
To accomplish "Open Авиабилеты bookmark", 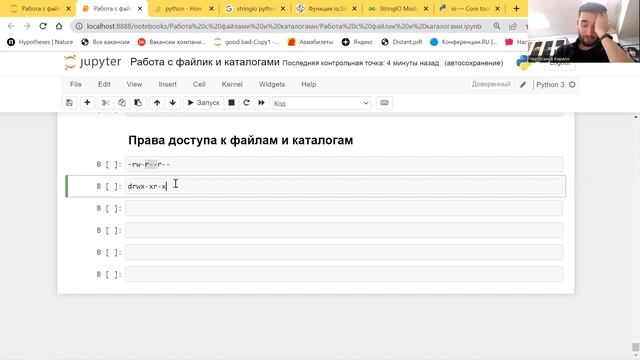I will (x=311, y=42).
